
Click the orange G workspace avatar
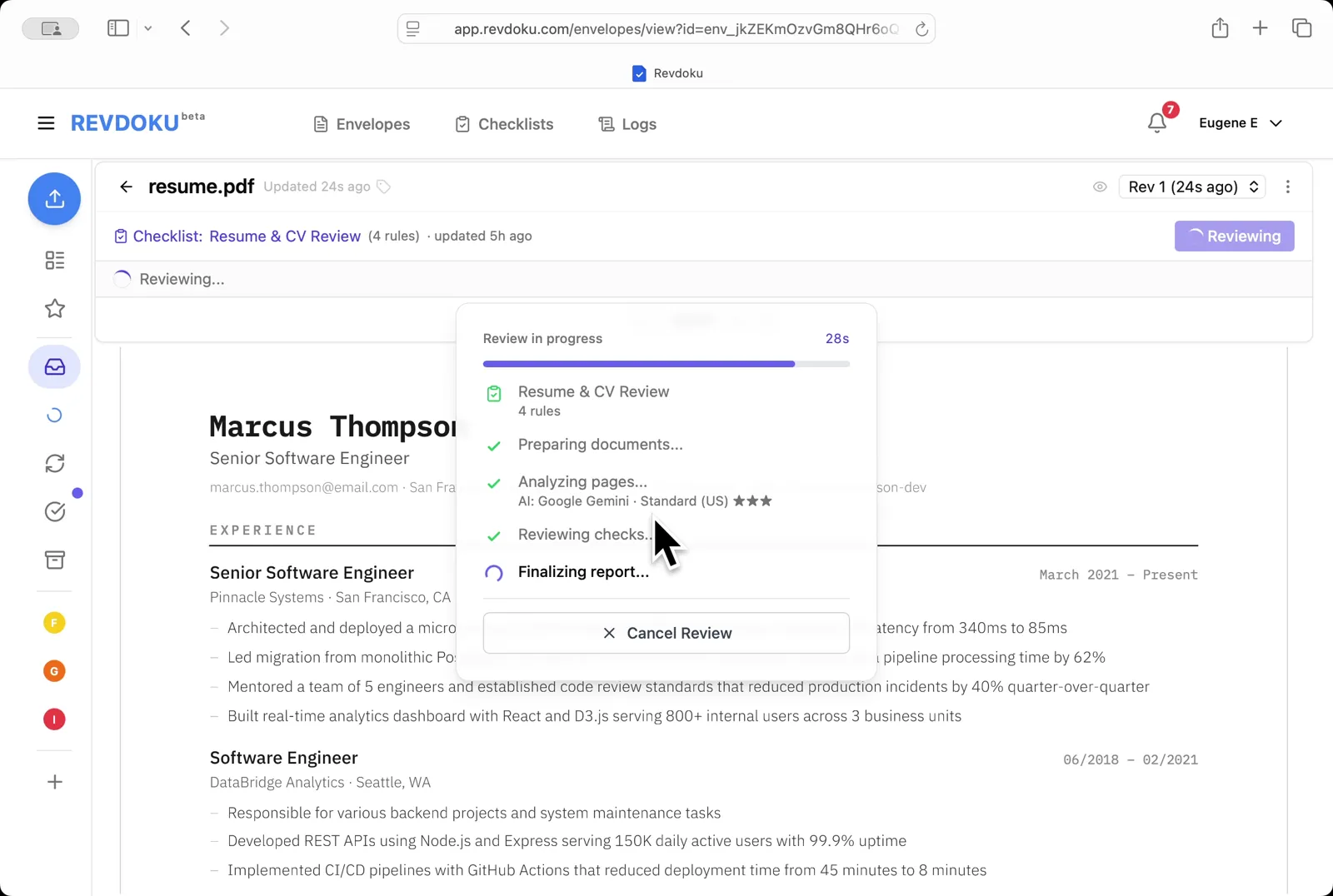[x=54, y=670]
